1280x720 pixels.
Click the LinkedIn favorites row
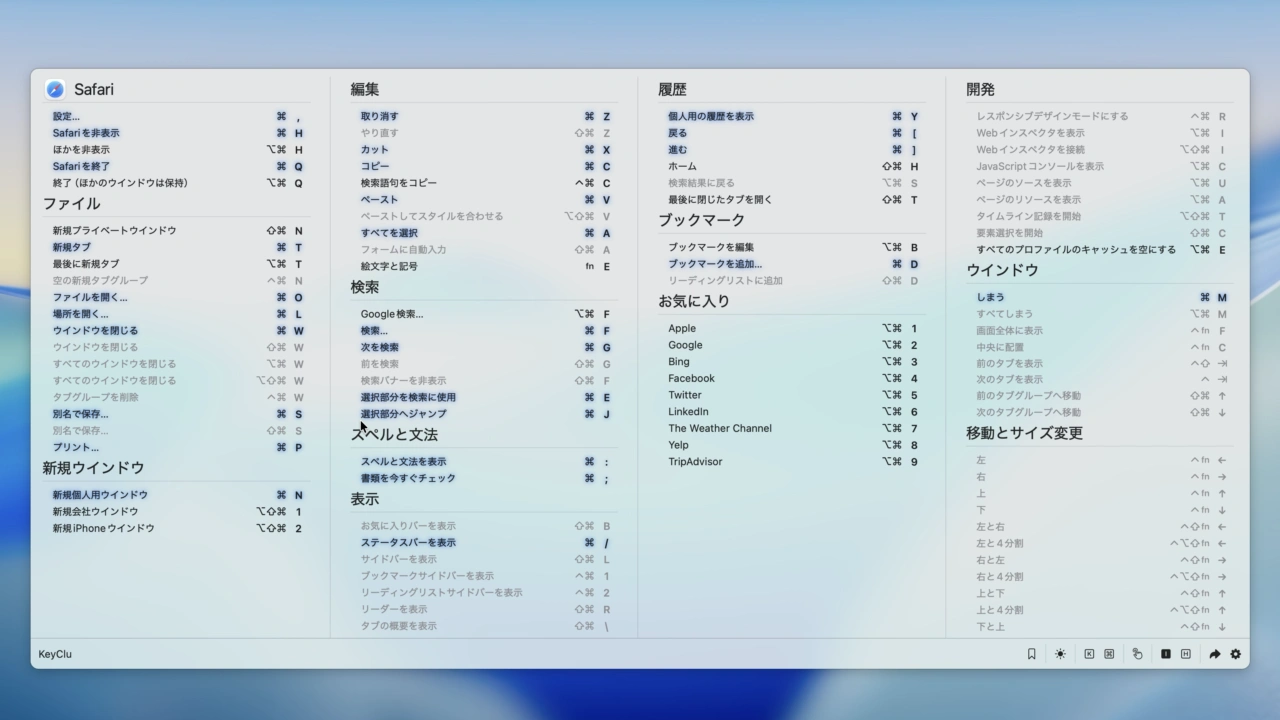794,411
